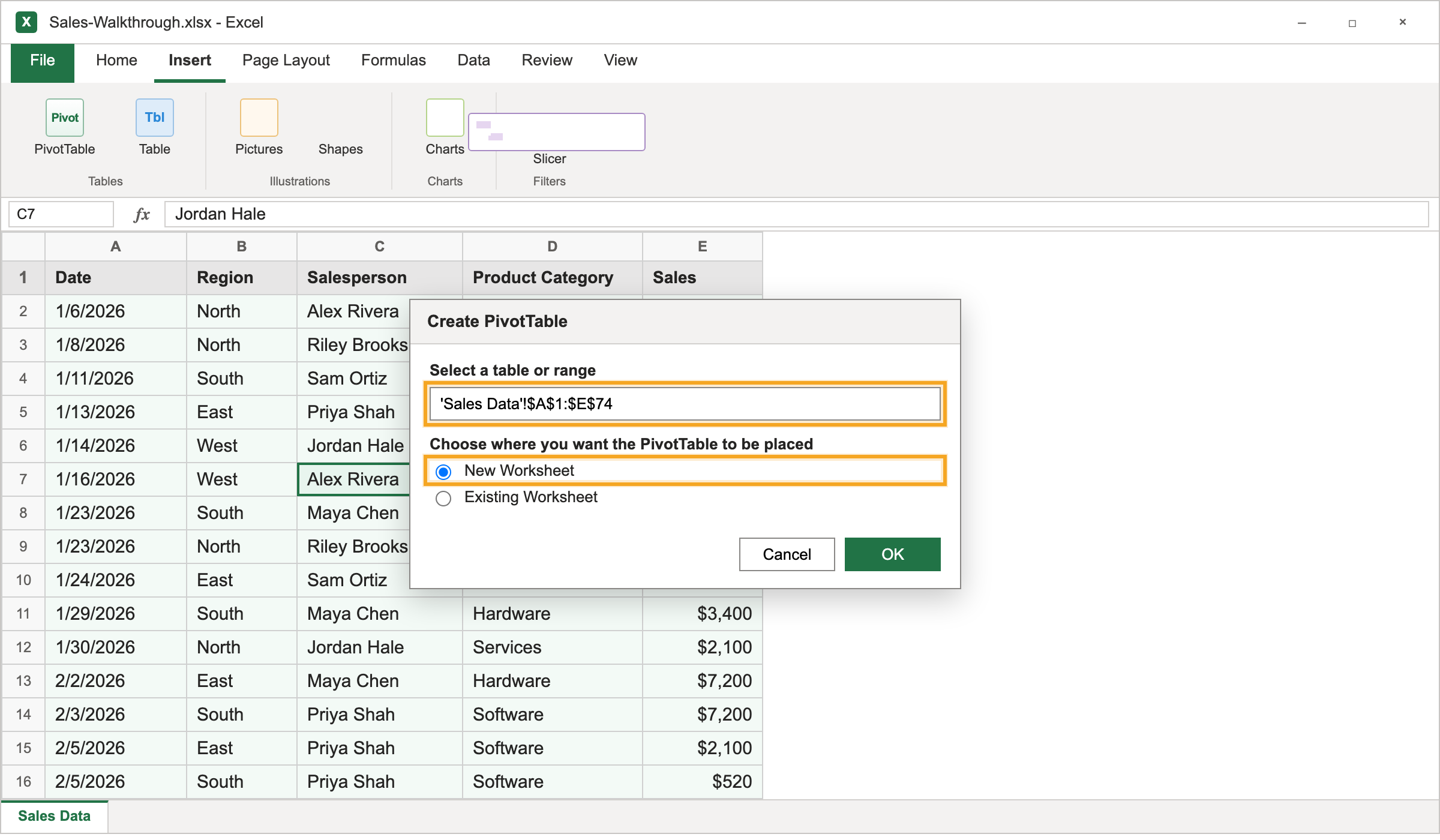The height and width of the screenshot is (840, 1440).
Task: Switch to the Formulas tab
Action: pyautogui.click(x=394, y=61)
